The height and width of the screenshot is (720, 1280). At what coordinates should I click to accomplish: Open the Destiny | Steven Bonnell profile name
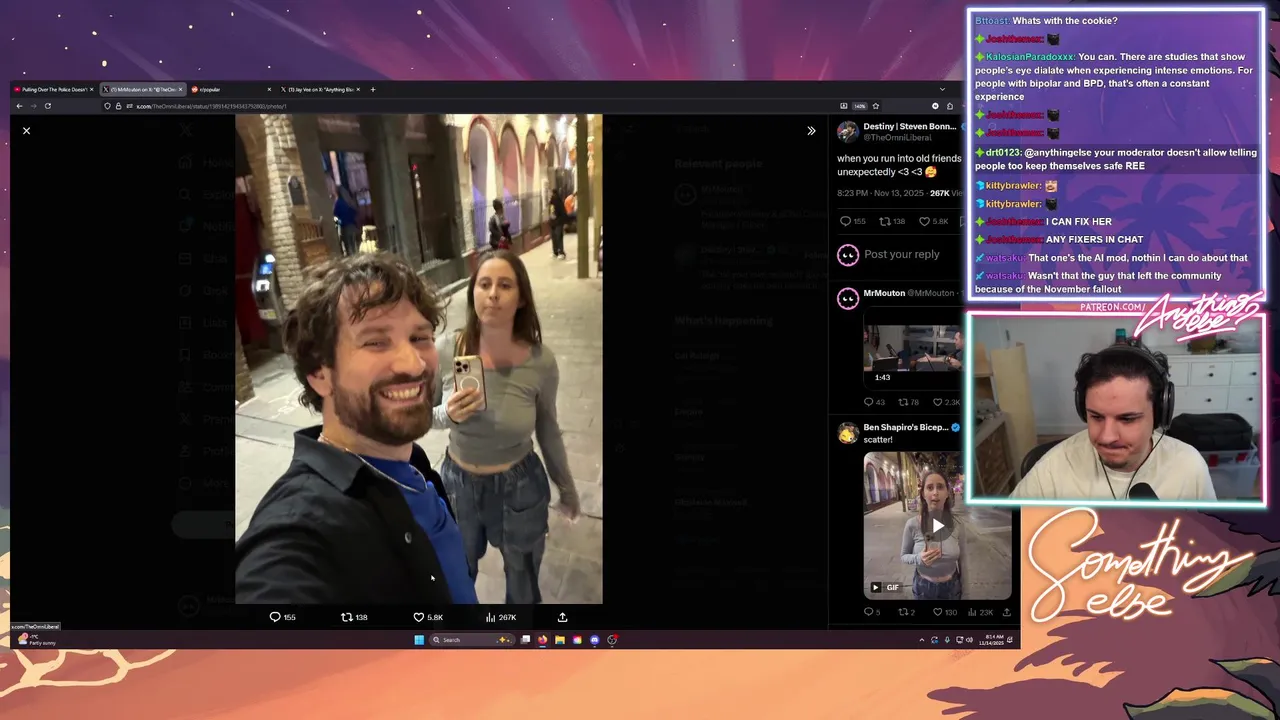point(910,127)
